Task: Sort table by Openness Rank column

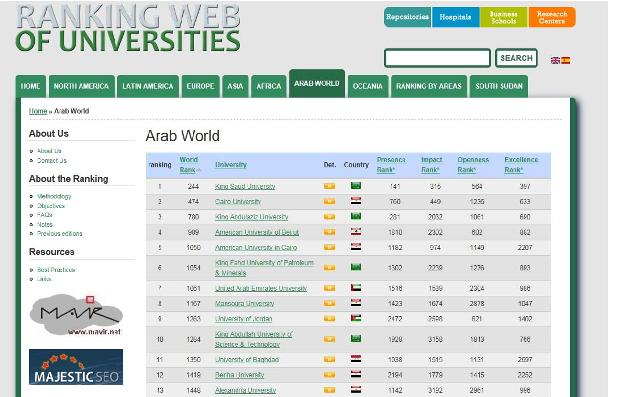Action: point(473,164)
